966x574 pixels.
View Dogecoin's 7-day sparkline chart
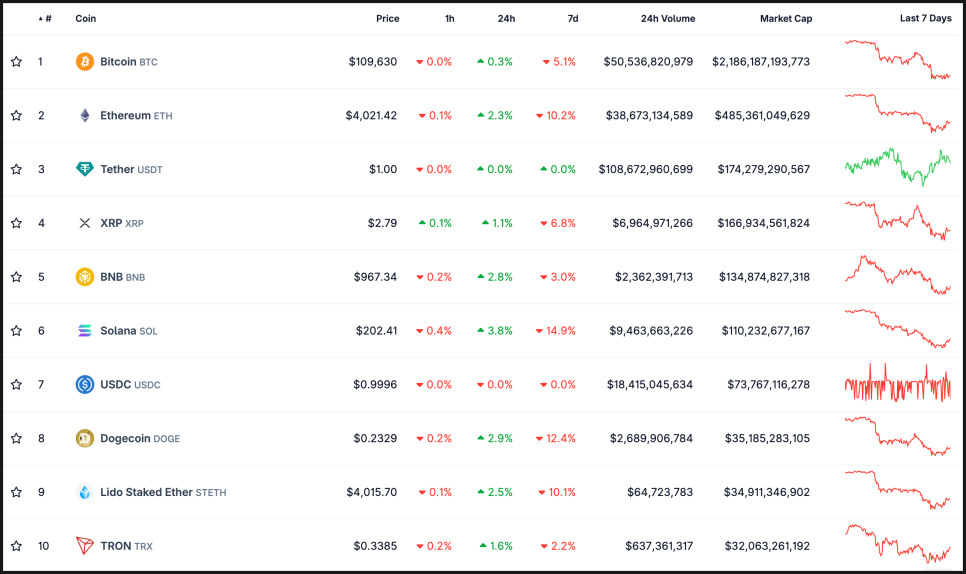click(x=898, y=436)
